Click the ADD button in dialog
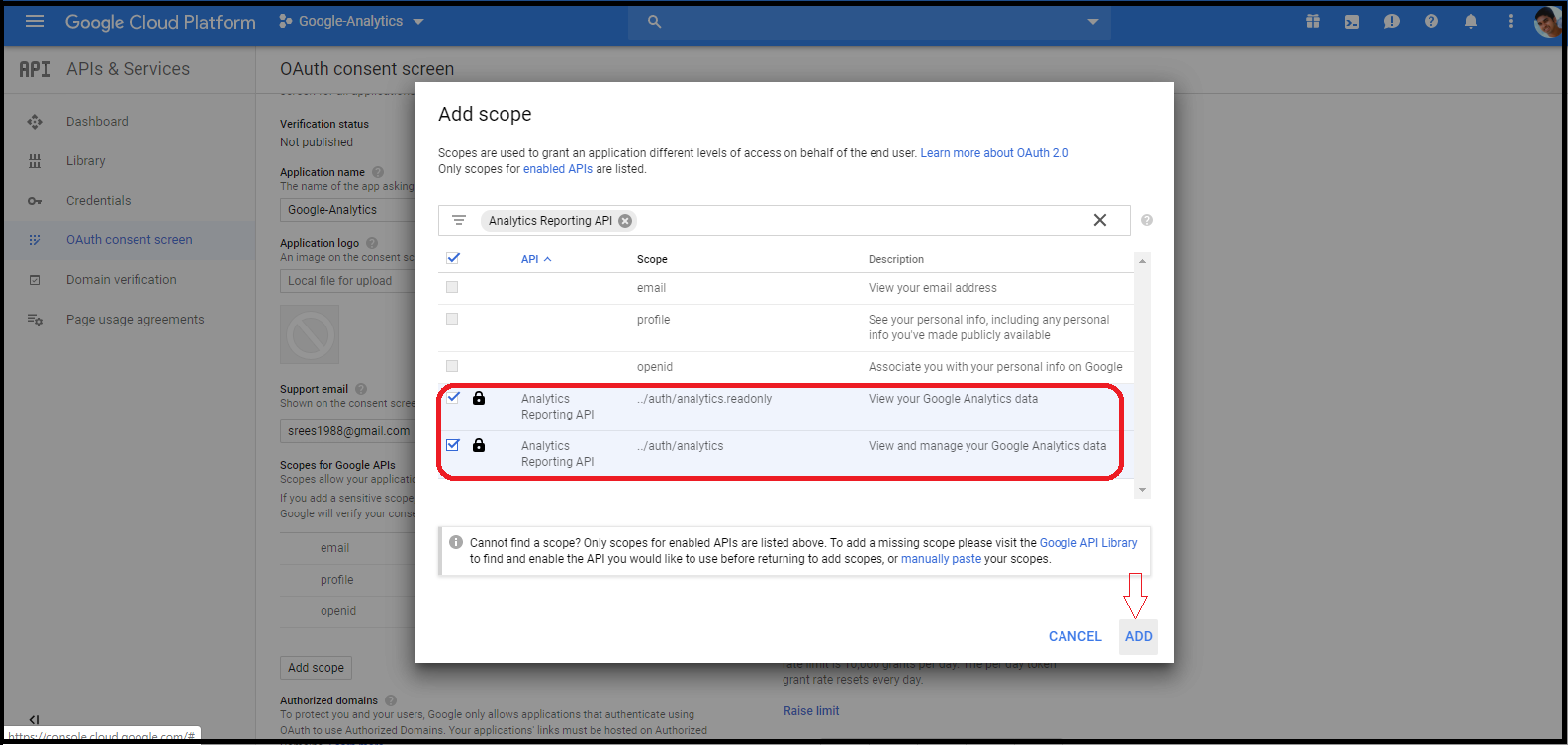The width and height of the screenshot is (1568, 745). (1139, 636)
